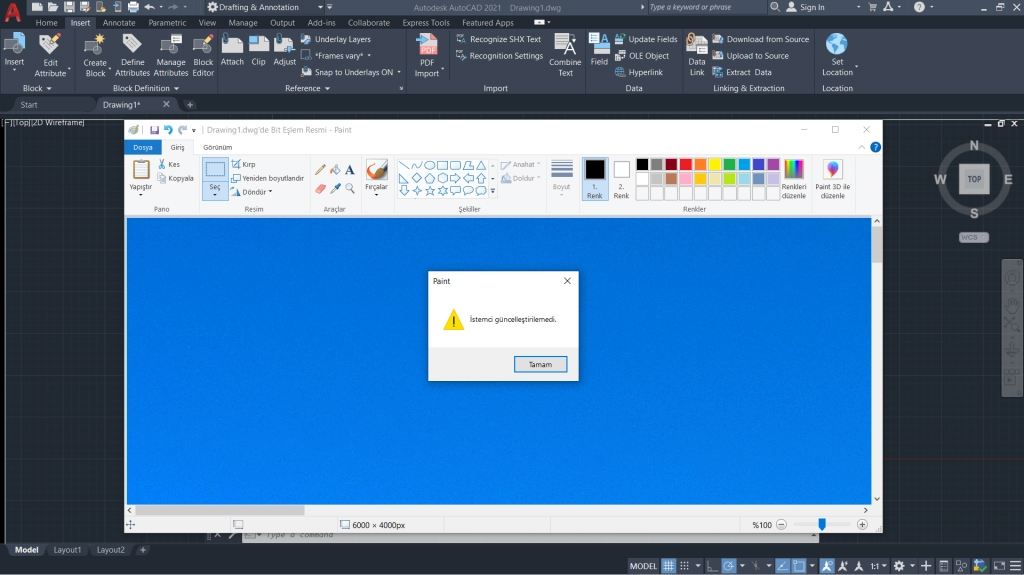Toggle the MODEL space button
Viewport: 1024px width, 575px height.
pos(643,566)
